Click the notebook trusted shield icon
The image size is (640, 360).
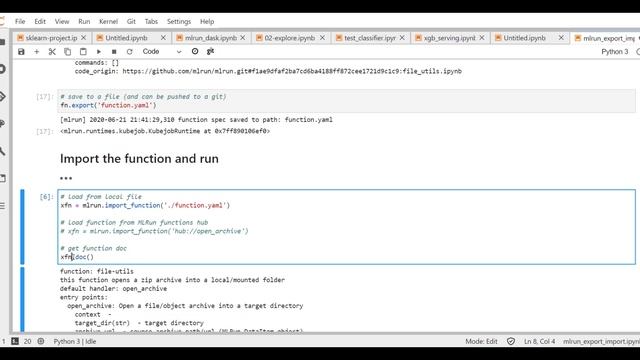511,341
